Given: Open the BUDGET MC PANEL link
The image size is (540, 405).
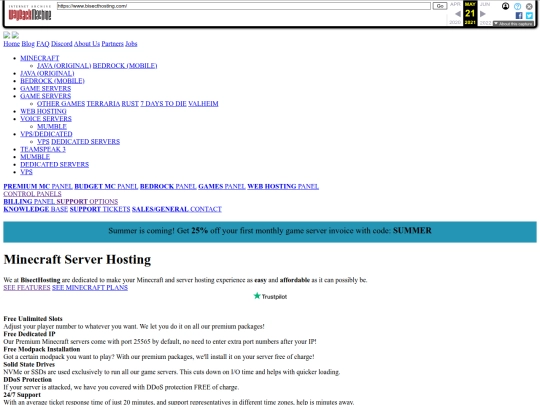Looking at the screenshot, I should [x=106, y=186].
